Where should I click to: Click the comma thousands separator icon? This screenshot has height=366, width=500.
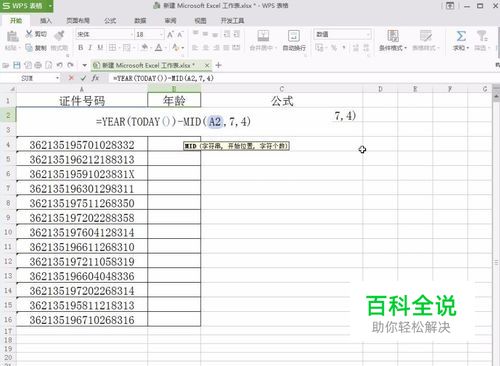point(344,48)
